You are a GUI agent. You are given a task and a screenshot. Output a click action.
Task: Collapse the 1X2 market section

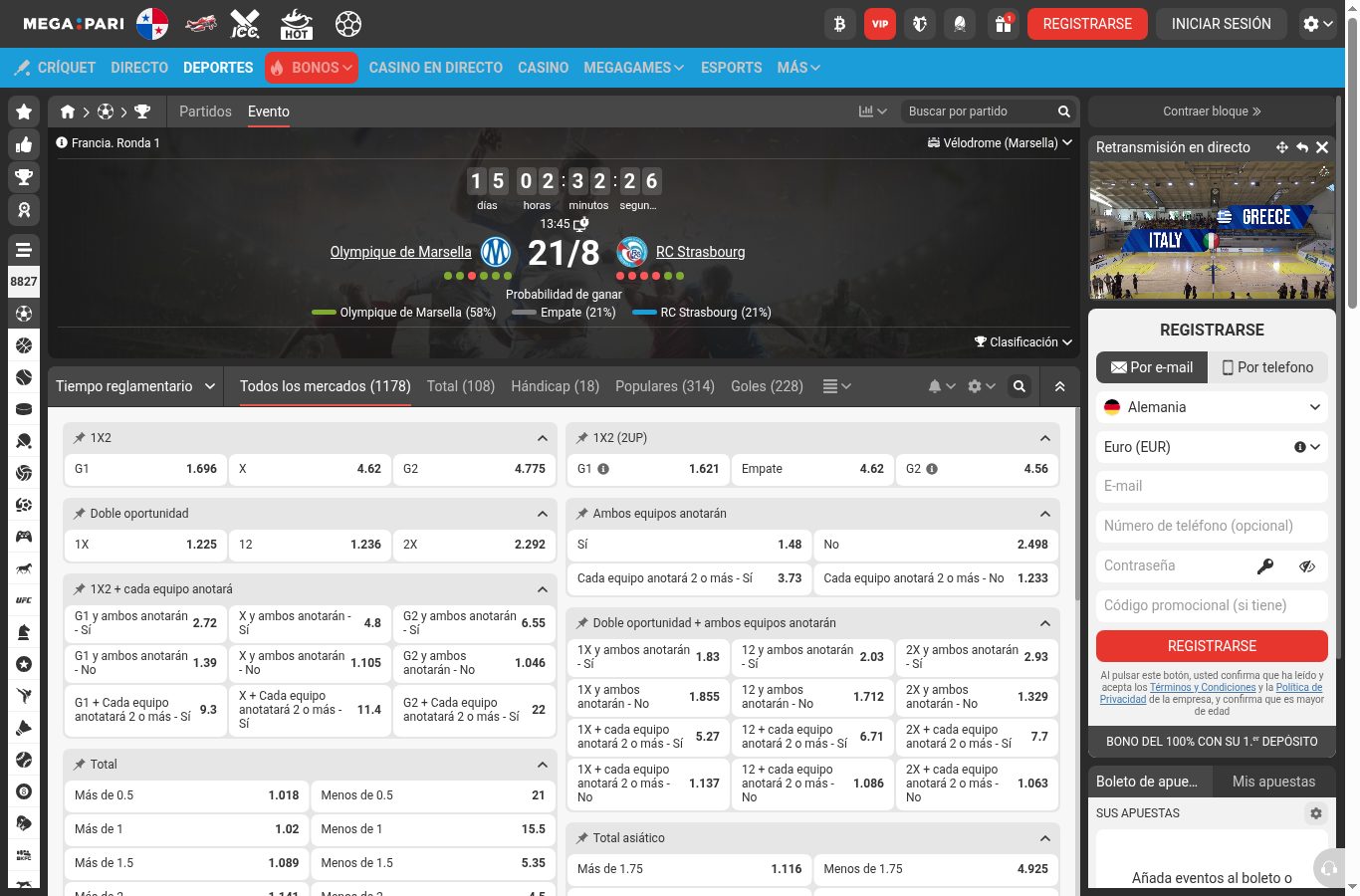click(x=543, y=438)
